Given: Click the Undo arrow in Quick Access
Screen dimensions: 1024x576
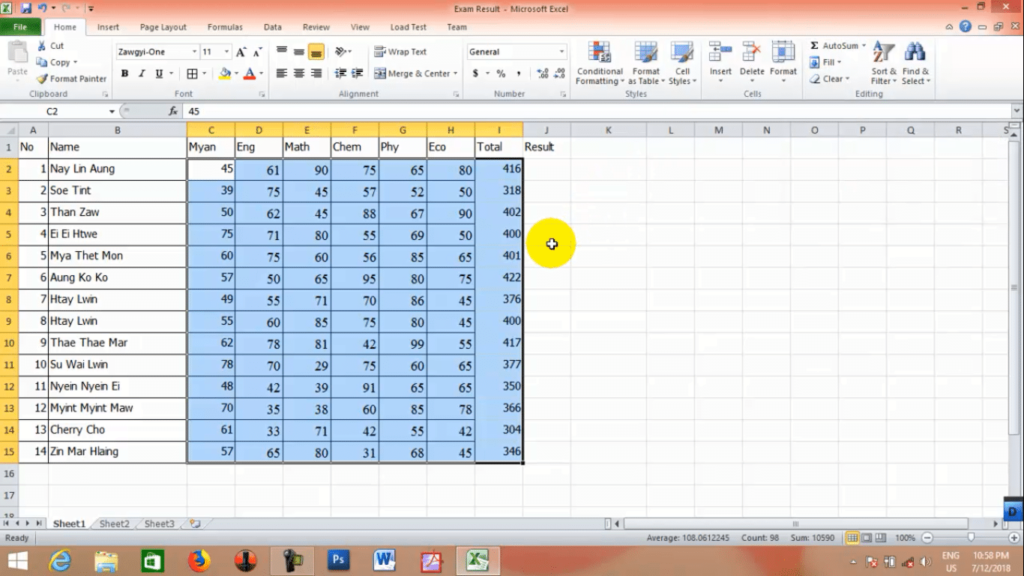Looking at the screenshot, I should point(42,8).
